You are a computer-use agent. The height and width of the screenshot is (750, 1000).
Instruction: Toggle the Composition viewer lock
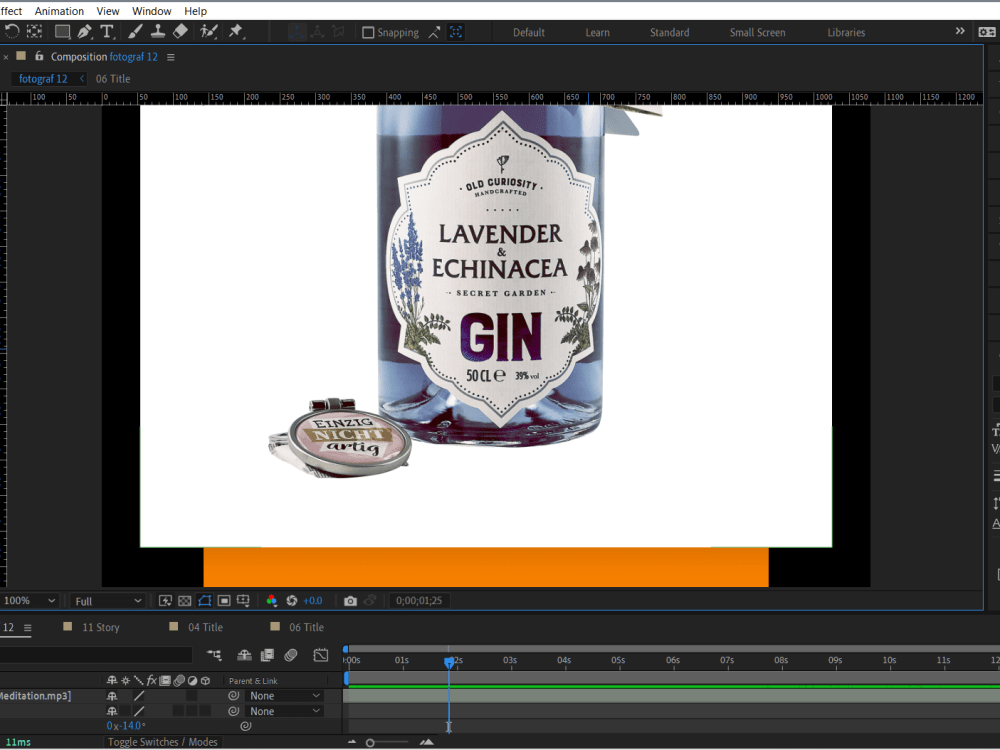[39, 56]
